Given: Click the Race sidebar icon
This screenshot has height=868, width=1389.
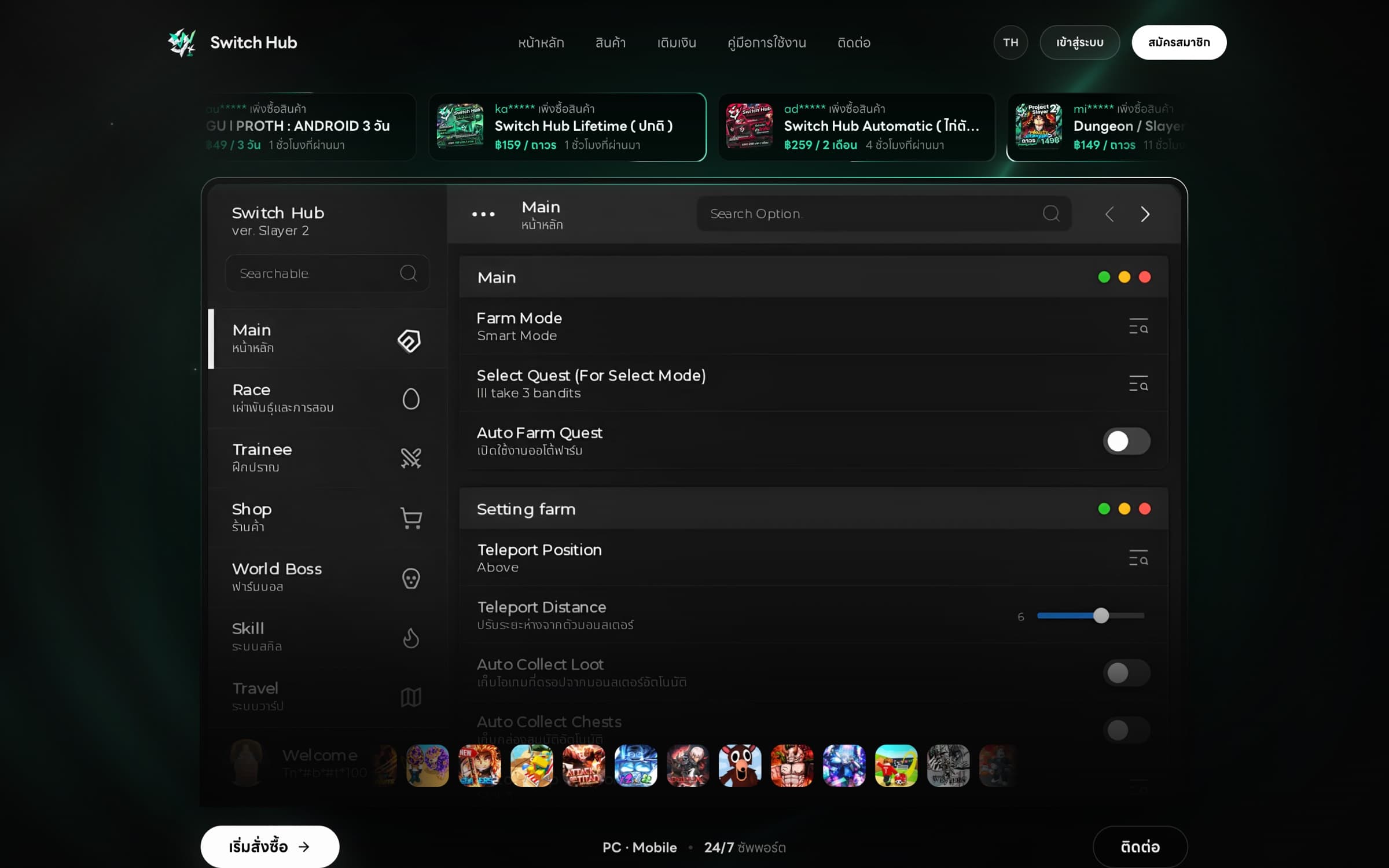Looking at the screenshot, I should click(411, 399).
